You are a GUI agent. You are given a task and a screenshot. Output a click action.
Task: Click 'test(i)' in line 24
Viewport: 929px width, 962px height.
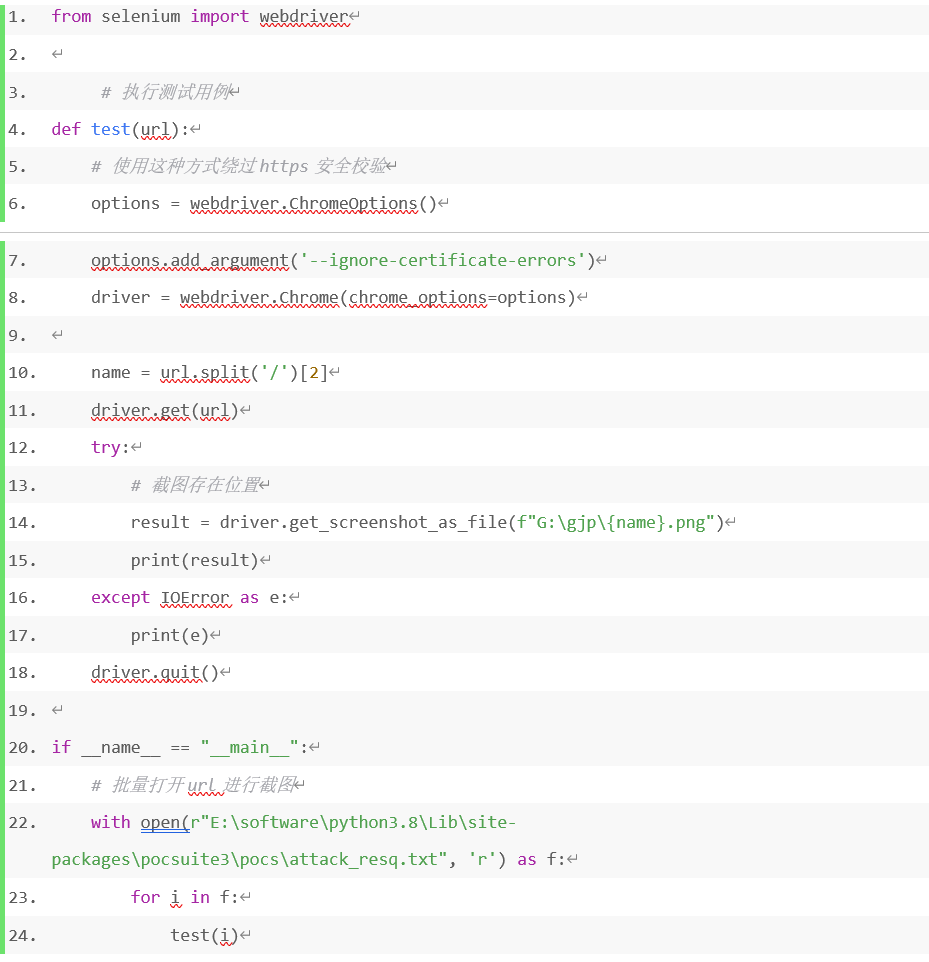pyautogui.click(x=204, y=936)
